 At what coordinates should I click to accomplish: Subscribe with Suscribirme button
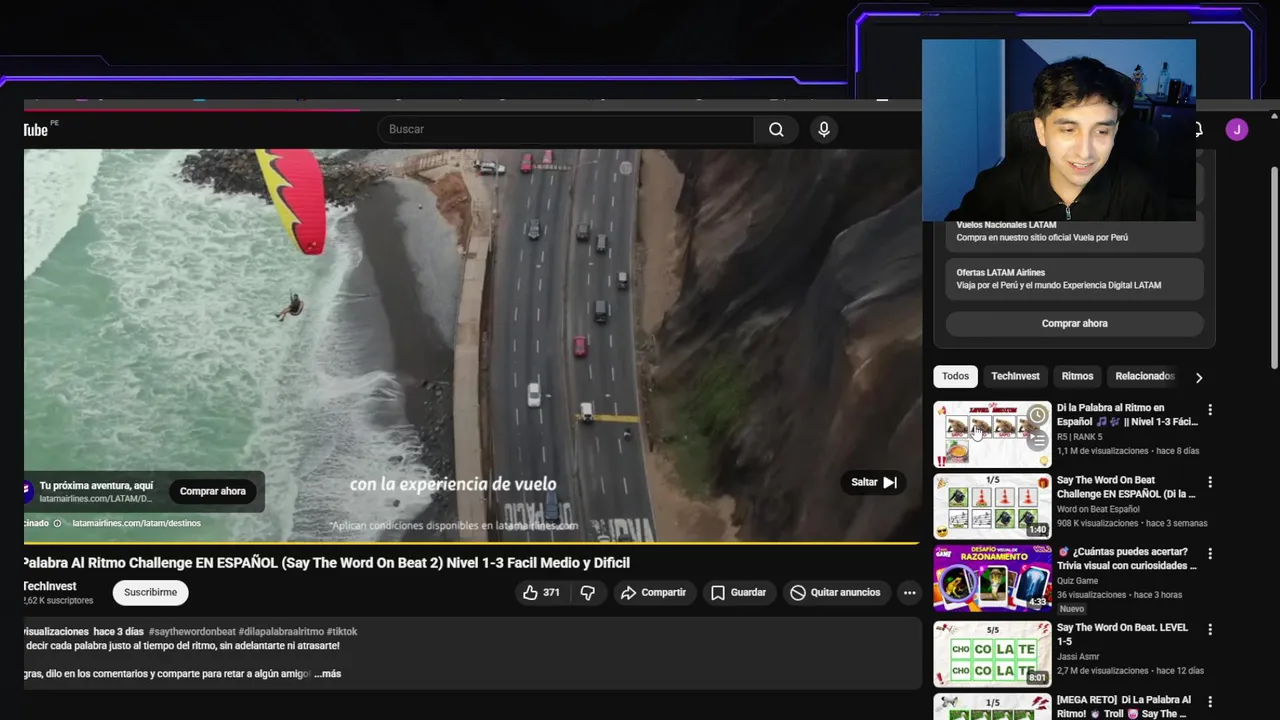click(150, 592)
